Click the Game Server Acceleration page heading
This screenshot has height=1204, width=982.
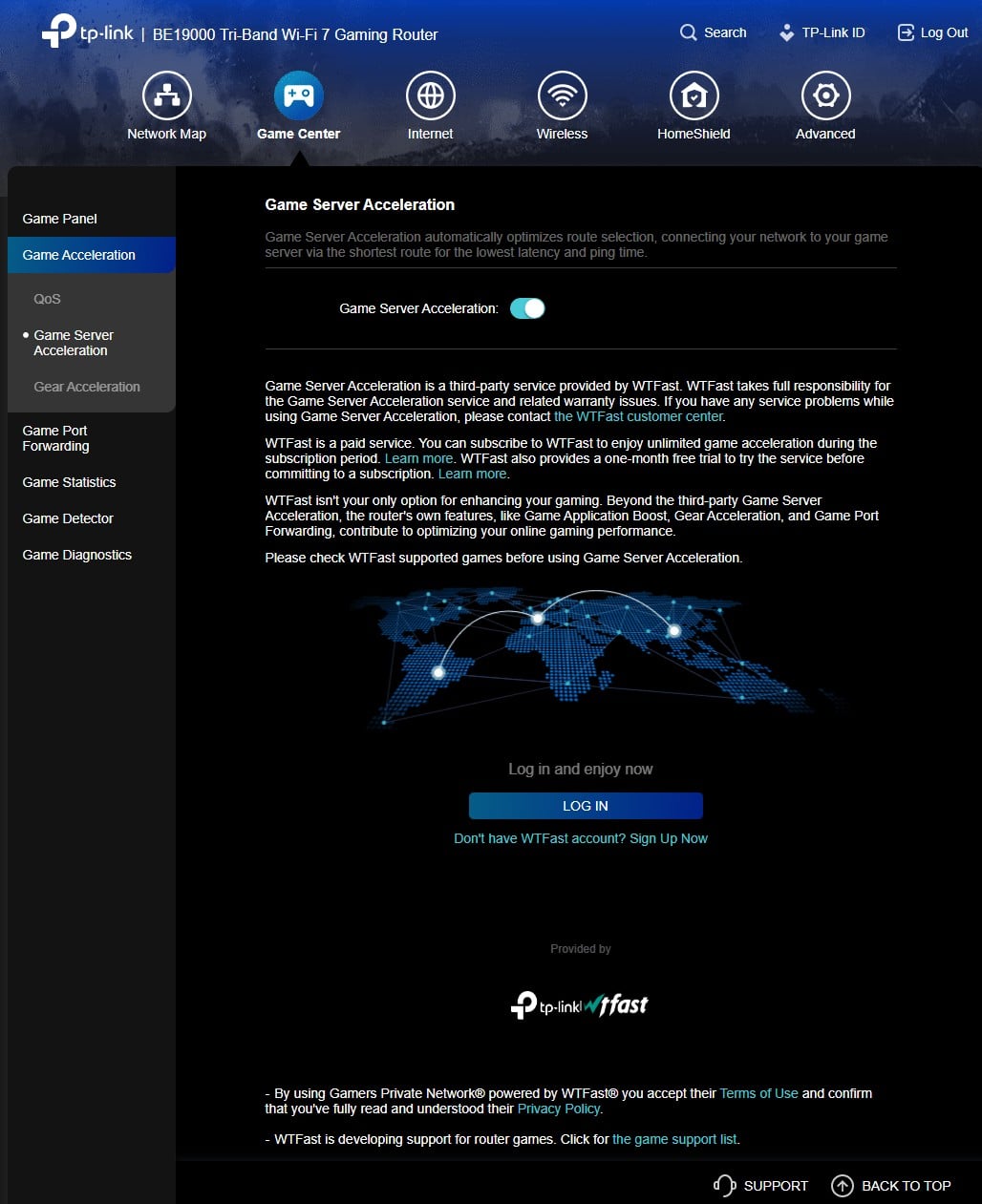tap(360, 204)
